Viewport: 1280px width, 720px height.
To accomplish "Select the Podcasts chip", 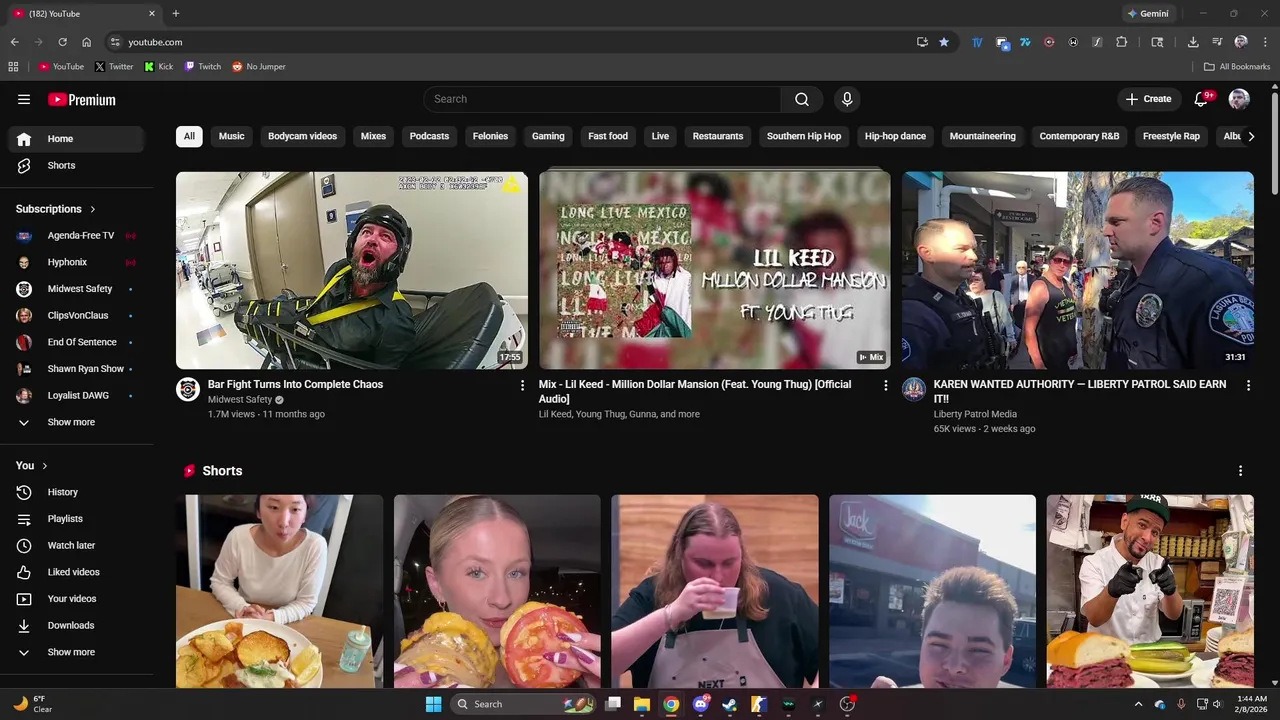I will click(x=429, y=136).
